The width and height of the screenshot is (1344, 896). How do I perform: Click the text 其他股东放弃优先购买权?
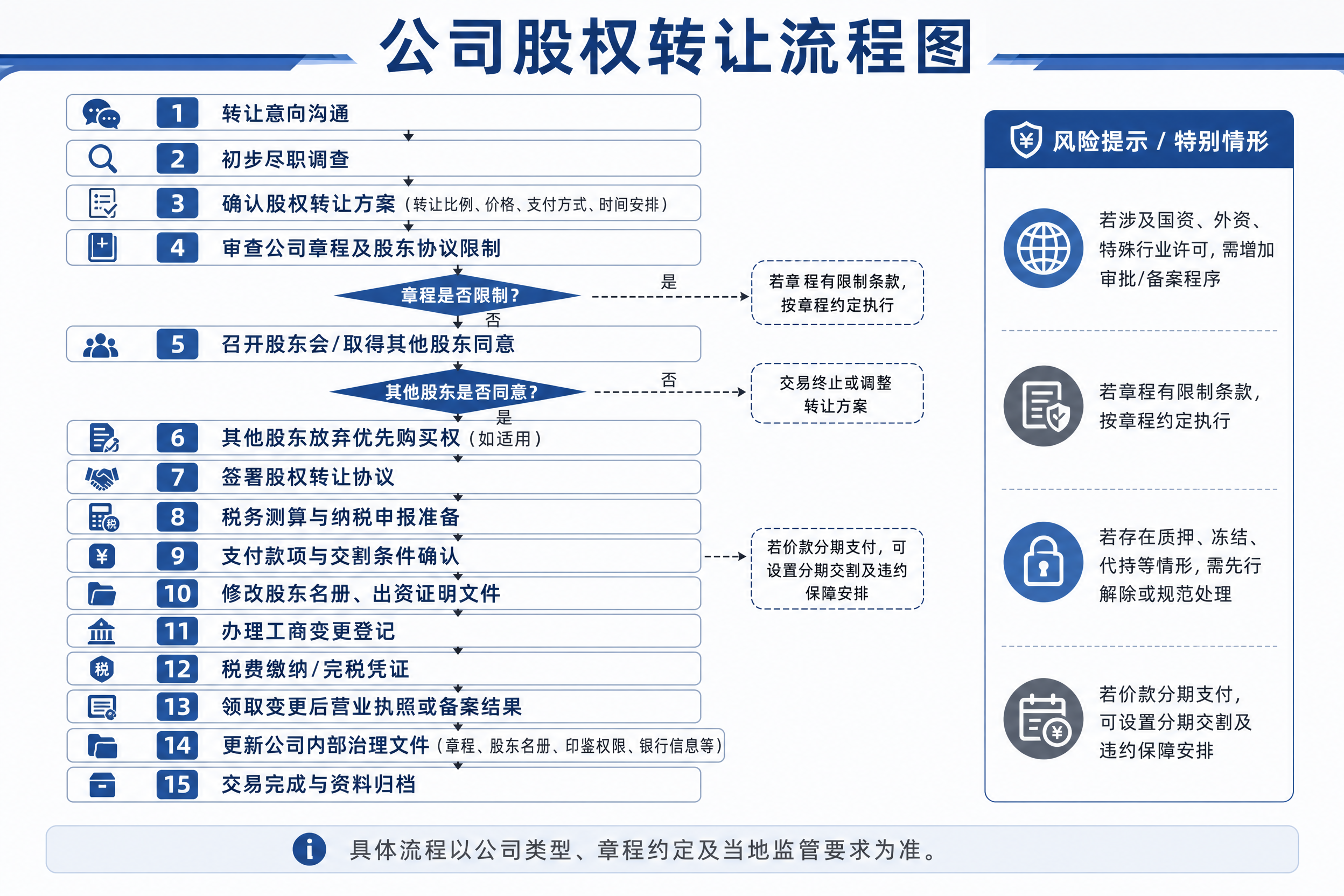(340, 438)
